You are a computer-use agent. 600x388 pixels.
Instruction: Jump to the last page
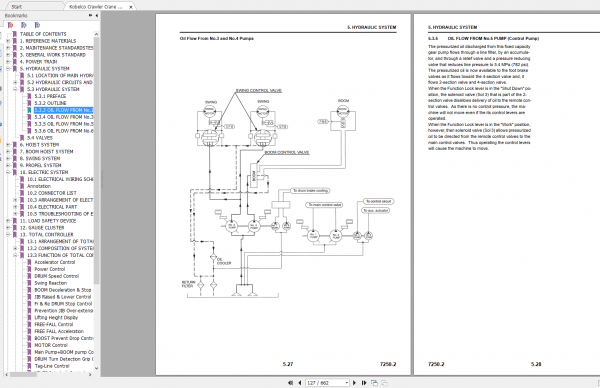click(x=364, y=383)
